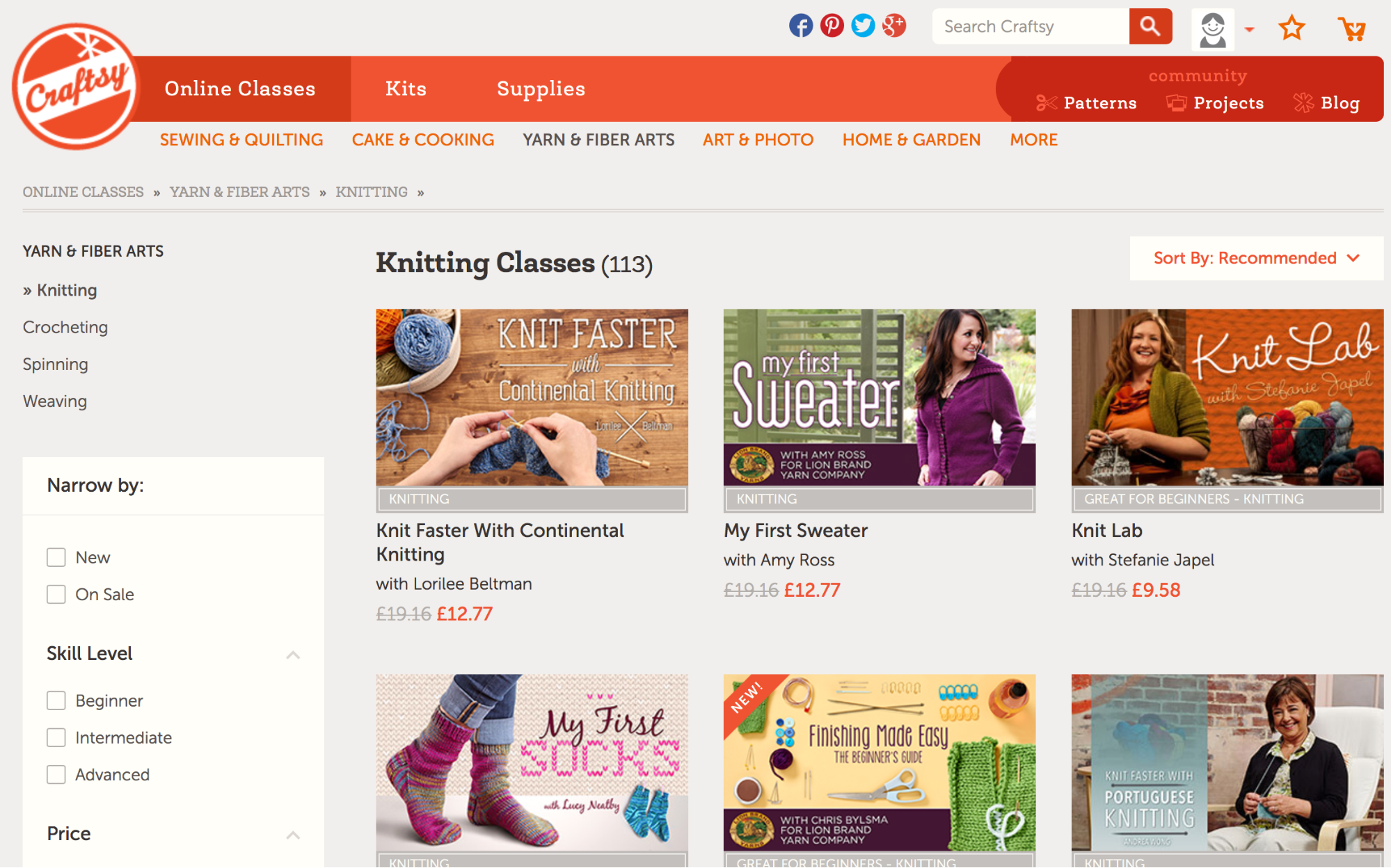Click the Craftsy logo

pos(76,86)
